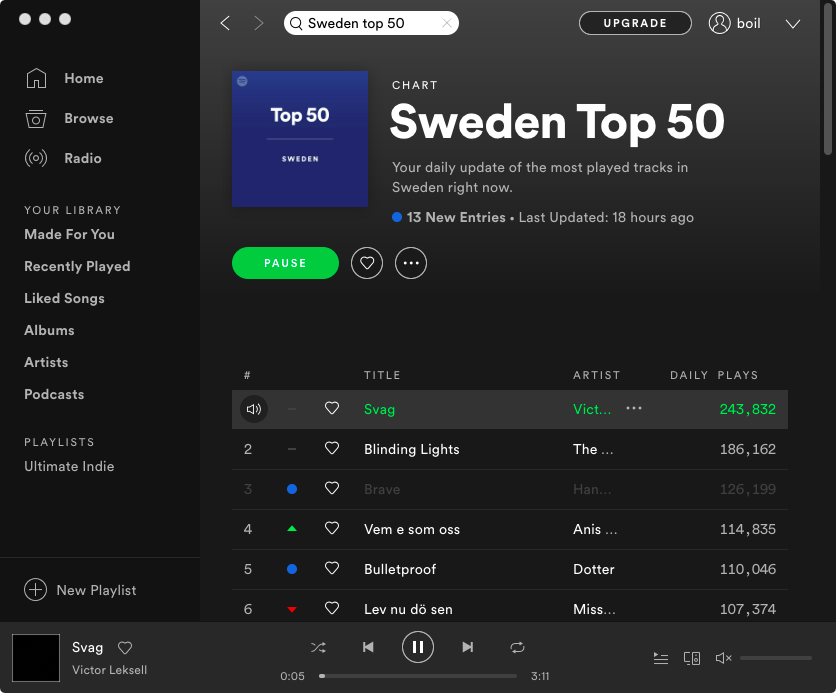
Task: Like Blinding Lights
Action: coord(332,448)
